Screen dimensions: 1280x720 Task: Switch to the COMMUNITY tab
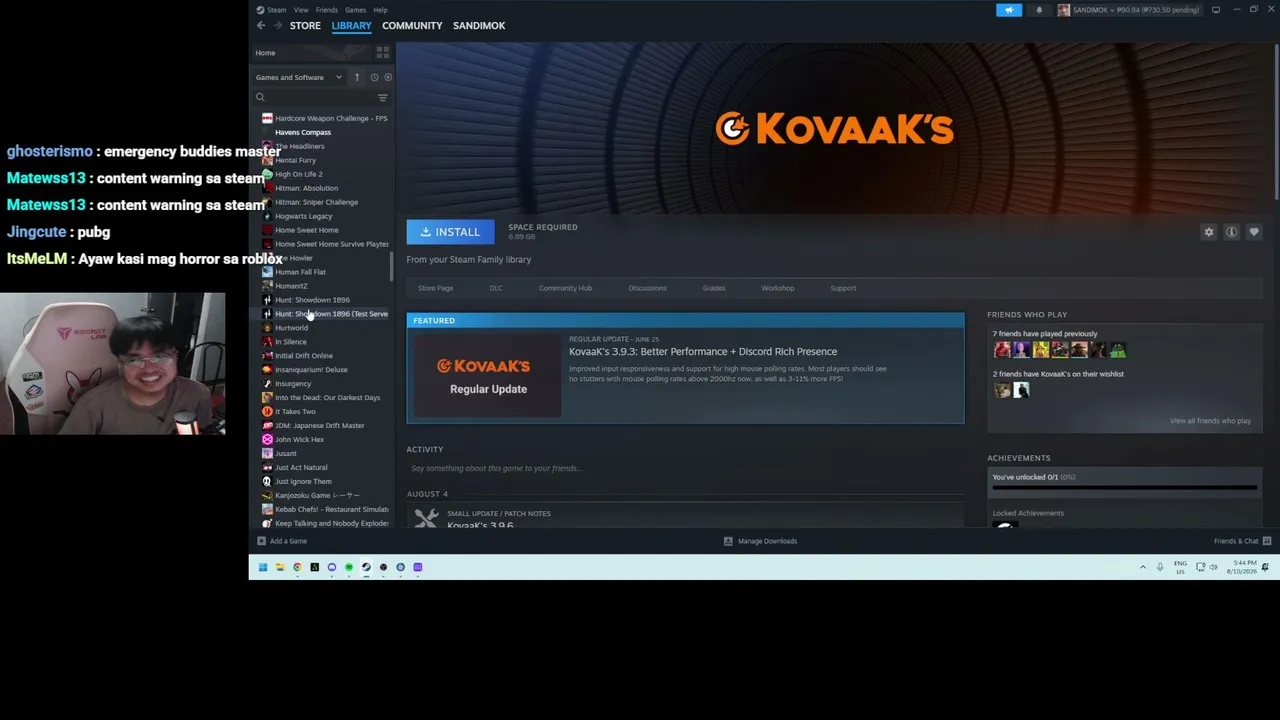tap(412, 25)
